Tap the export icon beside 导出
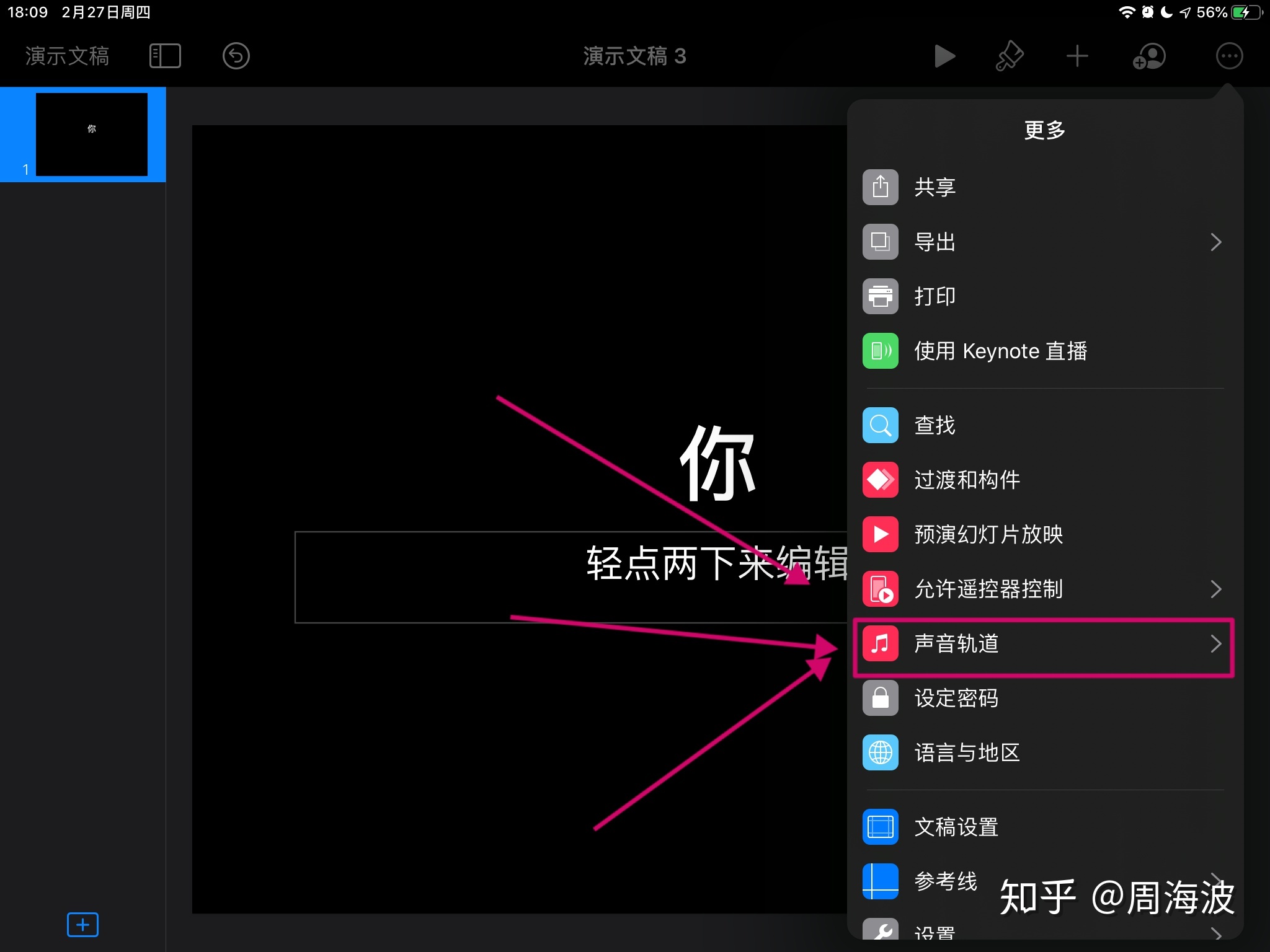Viewport: 1270px width, 952px height. (880, 242)
